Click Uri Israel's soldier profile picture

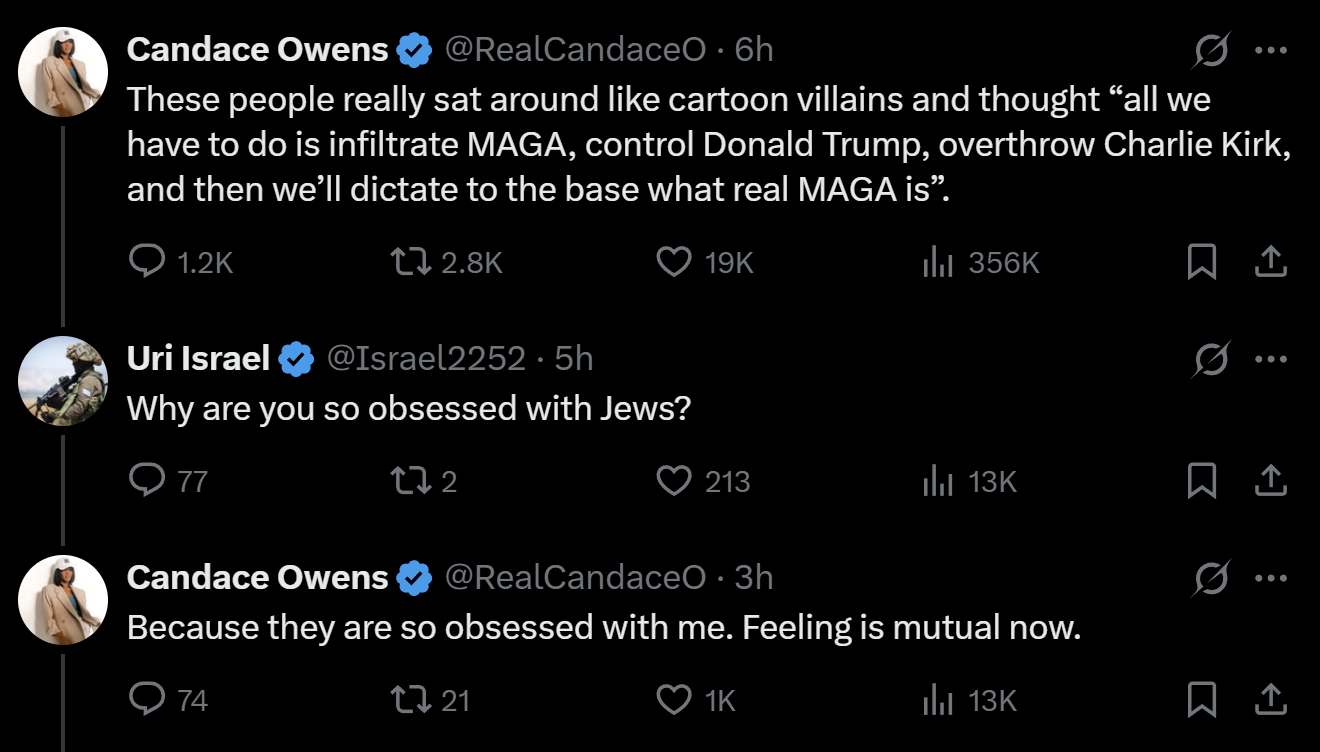(64, 381)
